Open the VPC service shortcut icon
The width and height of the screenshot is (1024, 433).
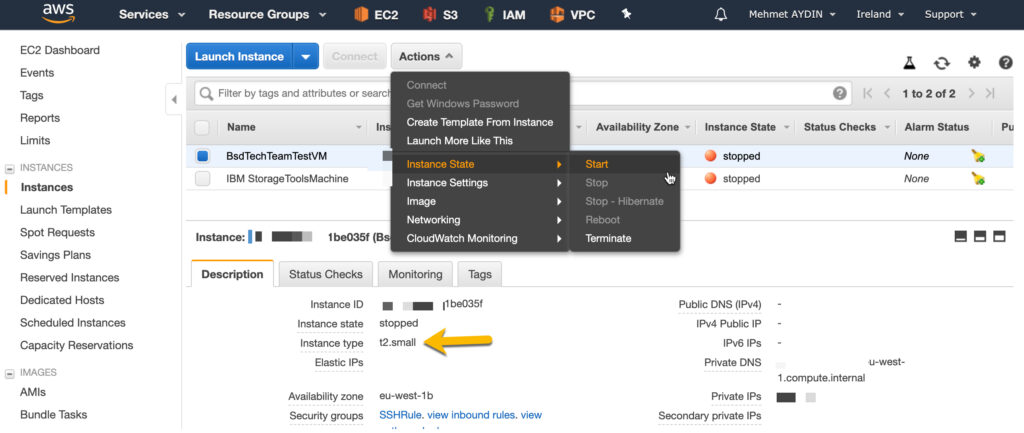pyautogui.click(x=556, y=14)
